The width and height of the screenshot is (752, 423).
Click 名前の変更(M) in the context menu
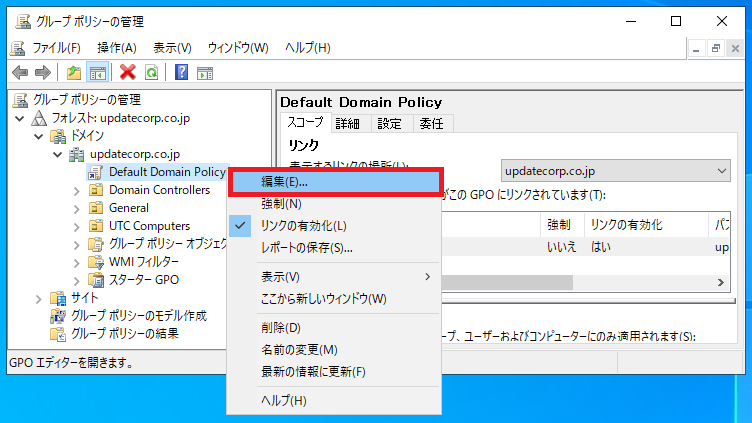tap(299, 350)
